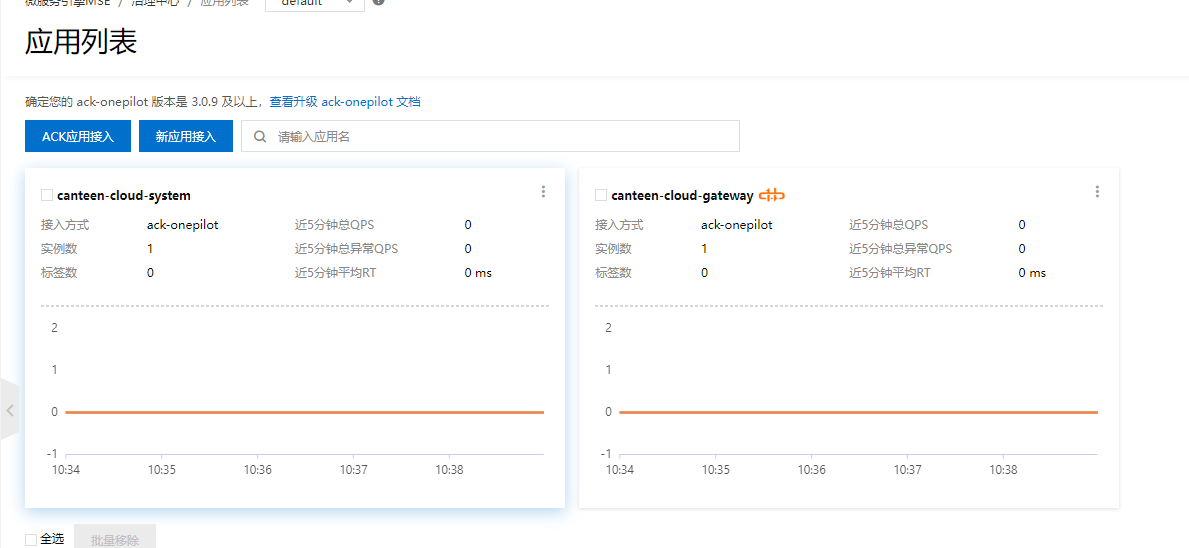Open the 查看升级 ack-onepilot 文档 link
Viewport: 1189px width, 548px height.
tap(345, 102)
